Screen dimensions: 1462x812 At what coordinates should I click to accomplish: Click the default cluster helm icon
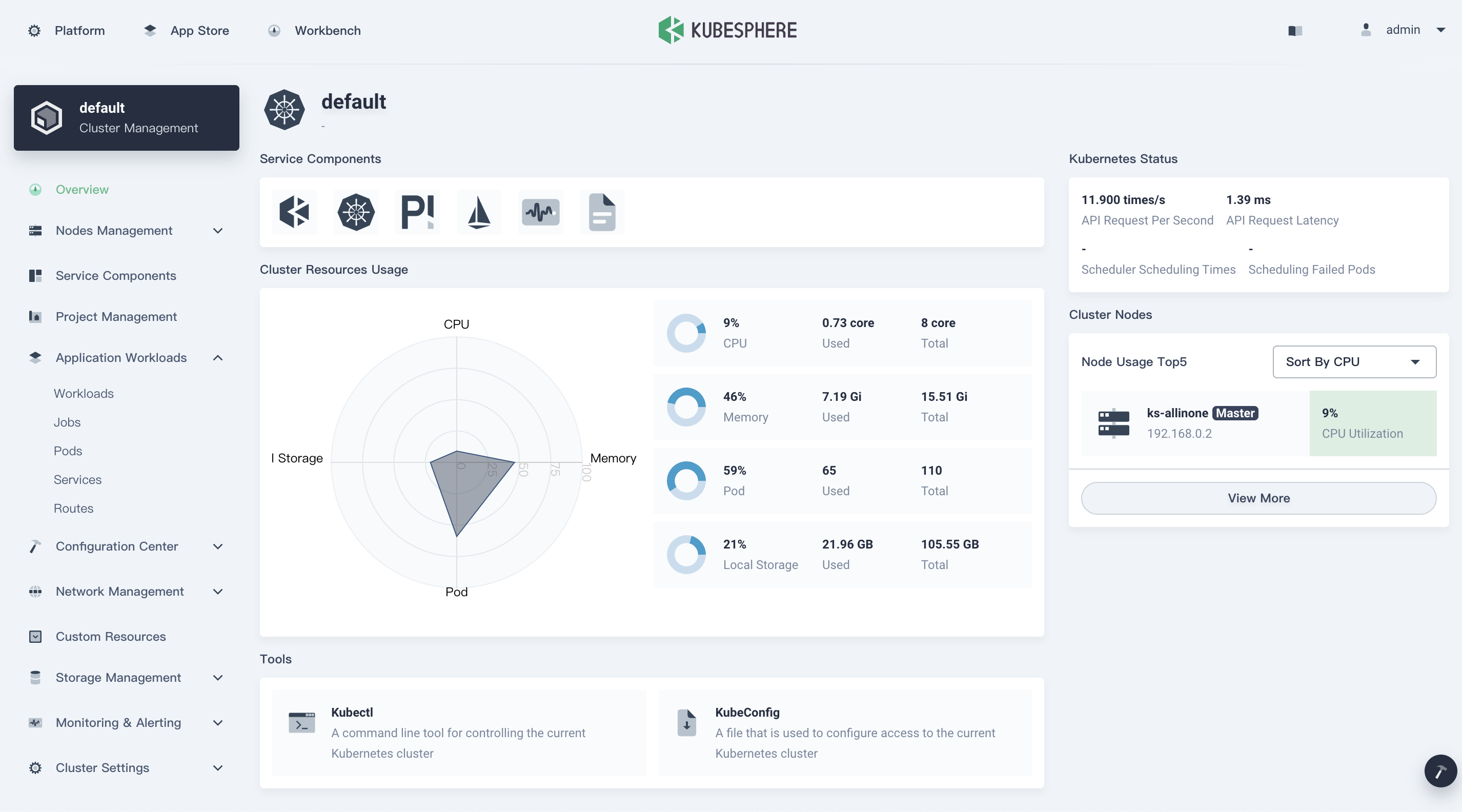285,110
